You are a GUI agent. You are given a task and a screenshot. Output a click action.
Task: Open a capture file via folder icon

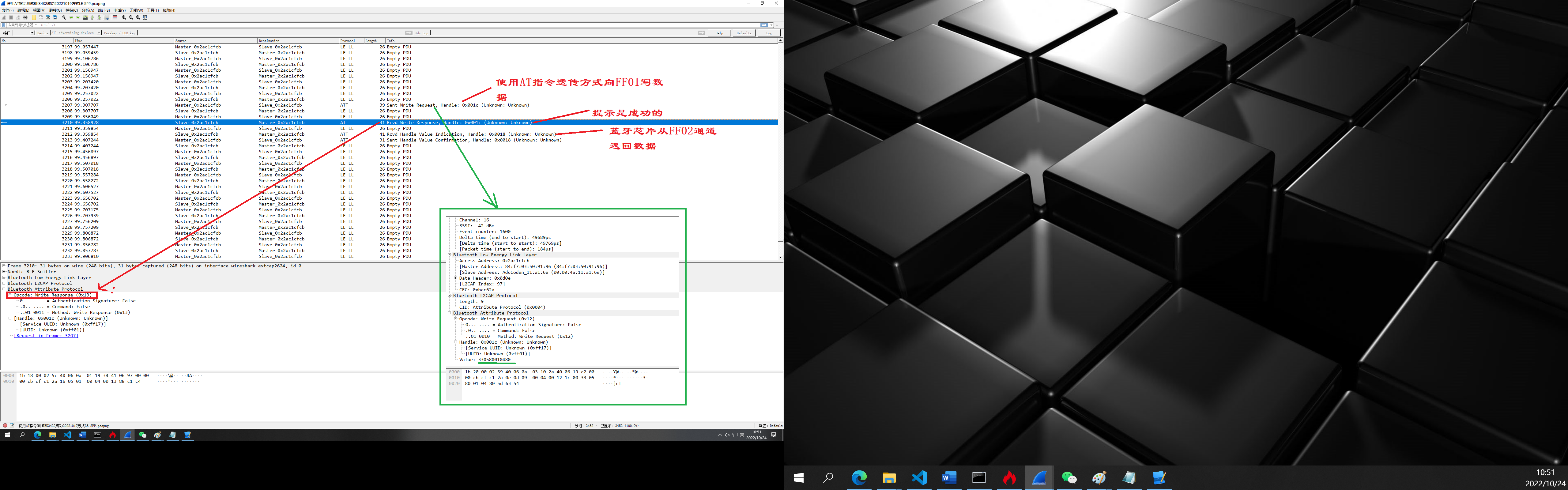34,18
